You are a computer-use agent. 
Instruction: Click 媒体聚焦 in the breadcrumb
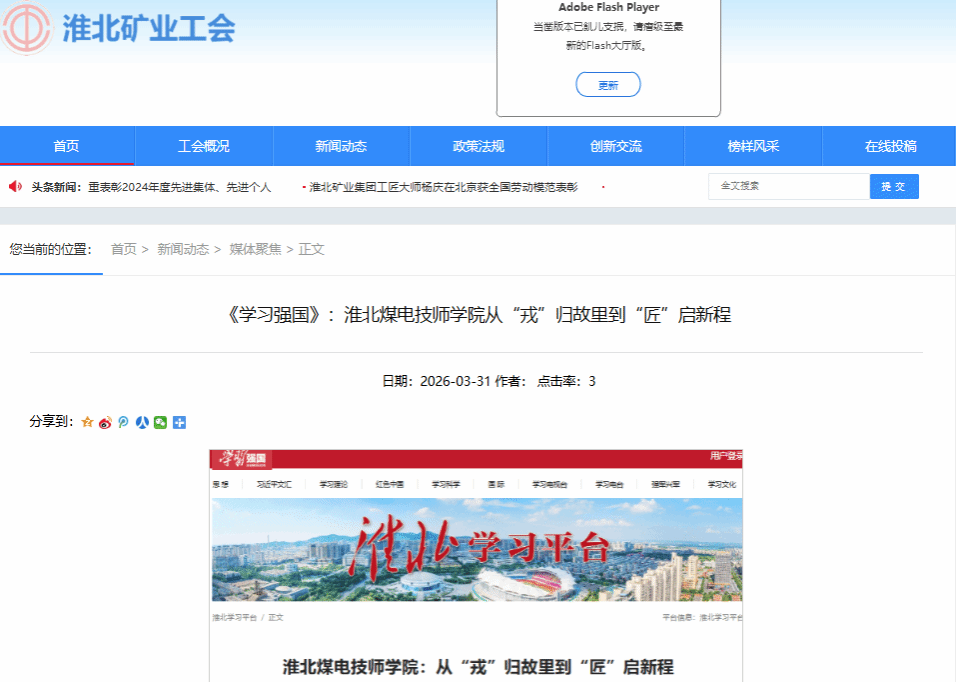[x=255, y=249]
